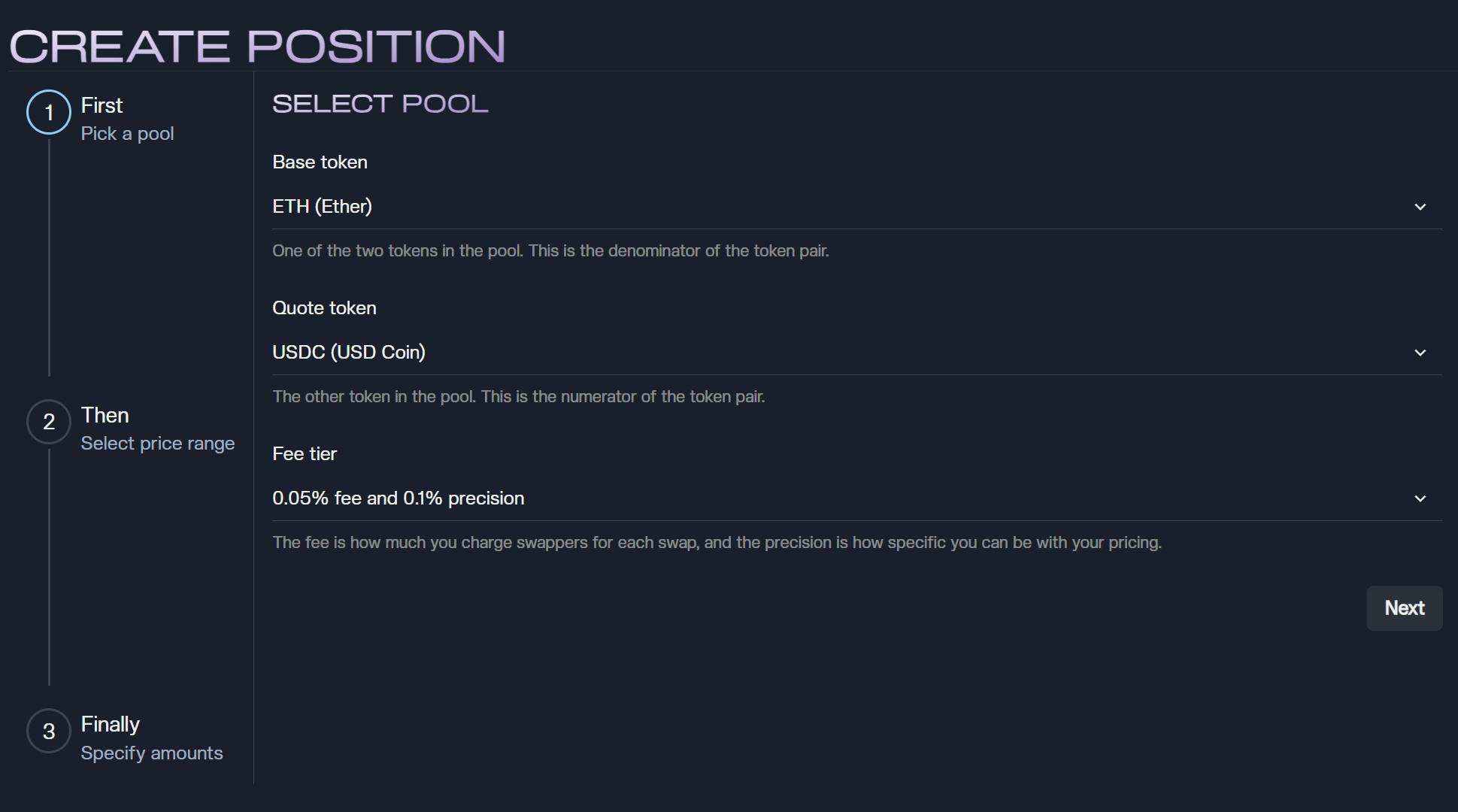Click the step 2 circle icon
Image resolution: width=1458 pixels, height=812 pixels.
point(49,422)
